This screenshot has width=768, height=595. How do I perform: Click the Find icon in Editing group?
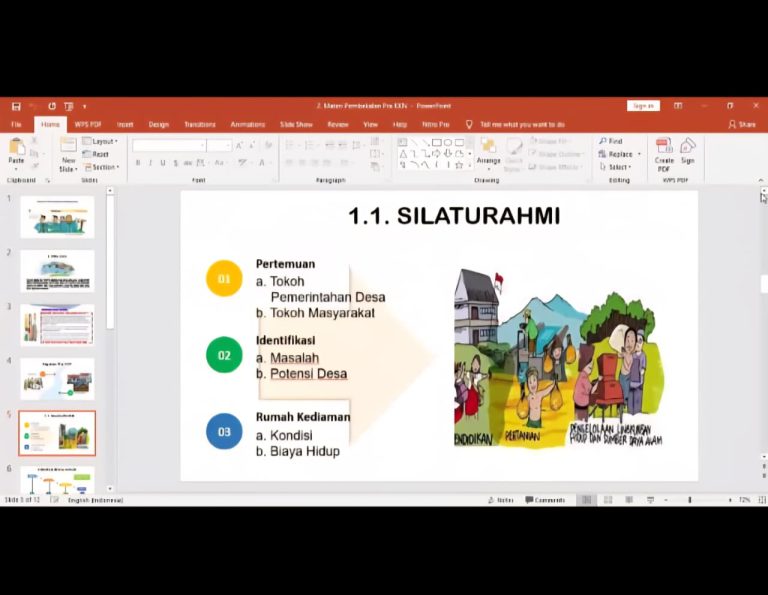[x=611, y=141]
